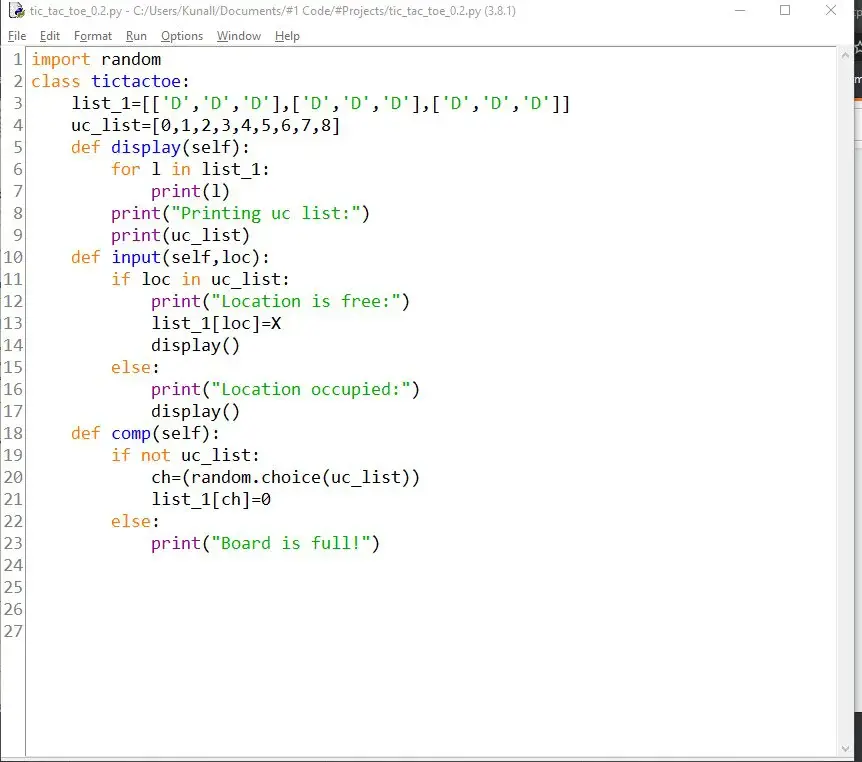862x762 pixels.
Task: Place cursor in the list_1 definition line
Action: point(321,103)
